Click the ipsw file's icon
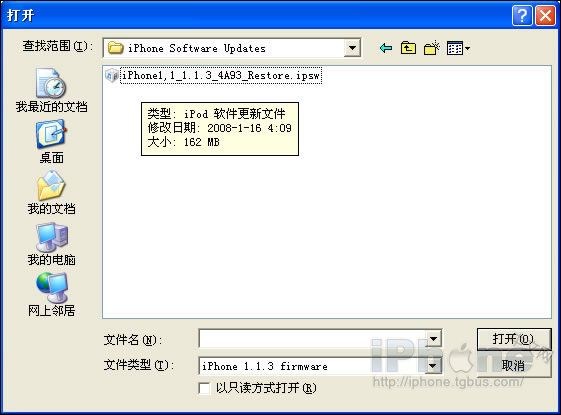 (112, 75)
